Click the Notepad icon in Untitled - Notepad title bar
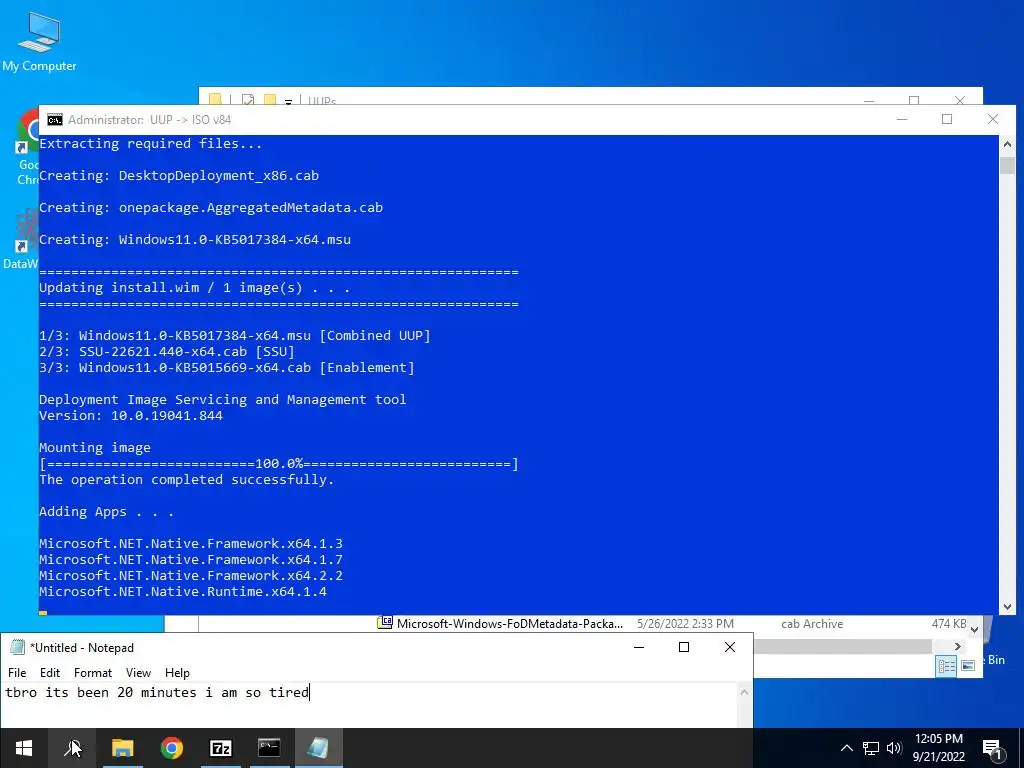This screenshot has height=768, width=1024. pyautogui.click(x=17, y=647)
